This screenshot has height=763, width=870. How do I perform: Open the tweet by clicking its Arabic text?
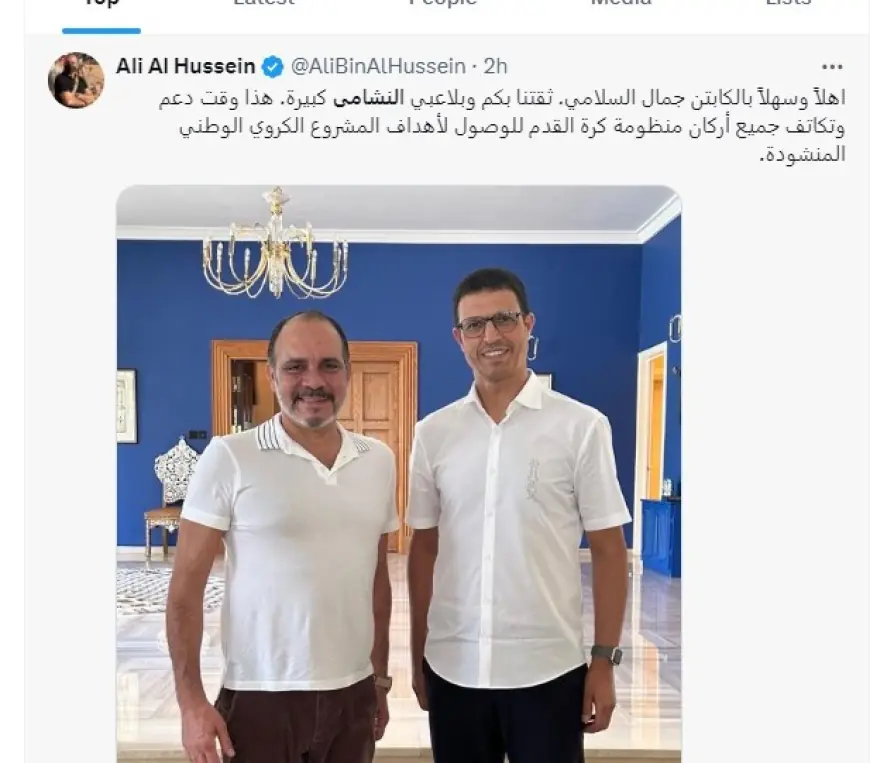(502, 125)
